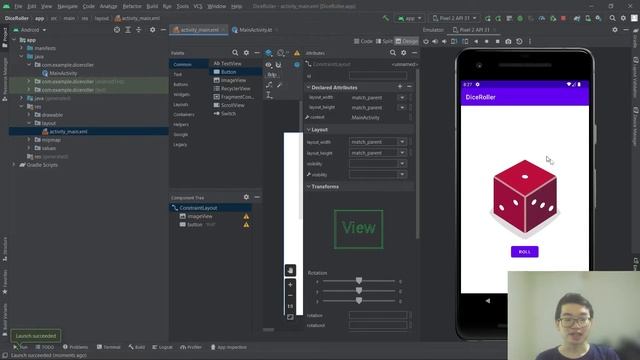Viewport: 640px width, 360px height.
Task: Click the zoom to fit screen icon
Action: (290, 317)
